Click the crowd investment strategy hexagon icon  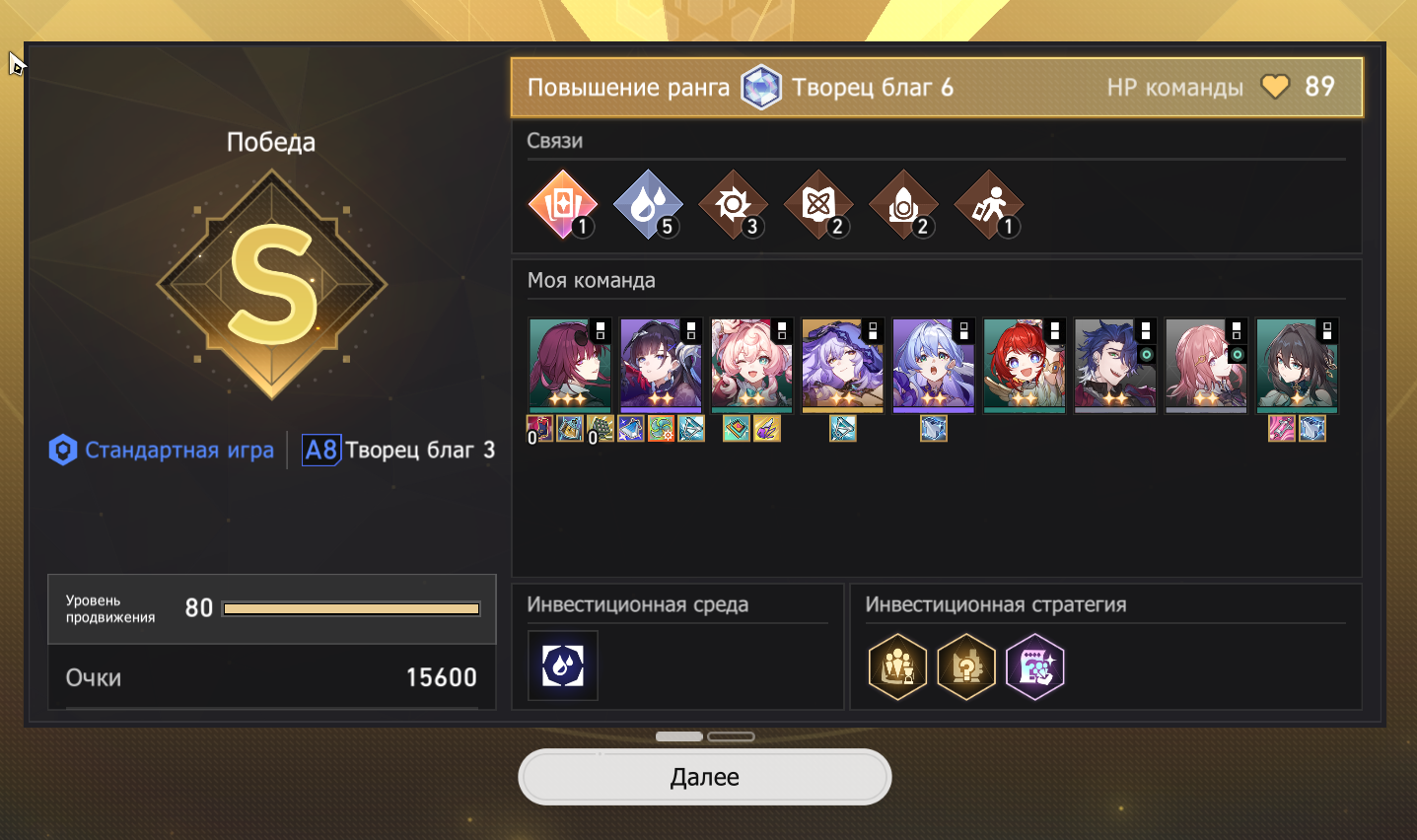pyautogui.click(x=898, y=667)
